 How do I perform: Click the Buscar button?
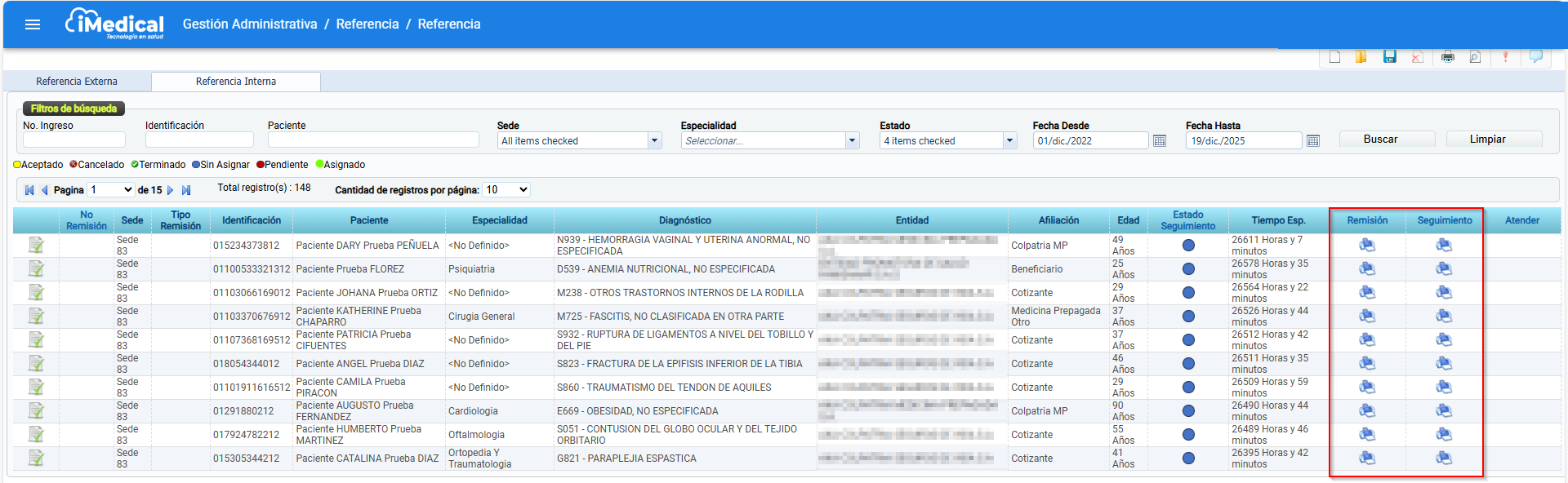pos(1387,140)
